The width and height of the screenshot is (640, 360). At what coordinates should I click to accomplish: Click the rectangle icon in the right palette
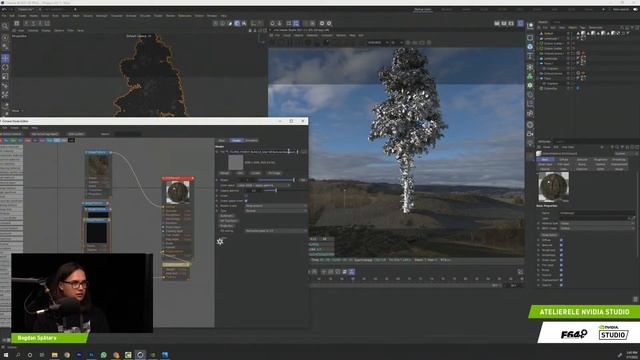pyautogui.click(x=530, y=38)
